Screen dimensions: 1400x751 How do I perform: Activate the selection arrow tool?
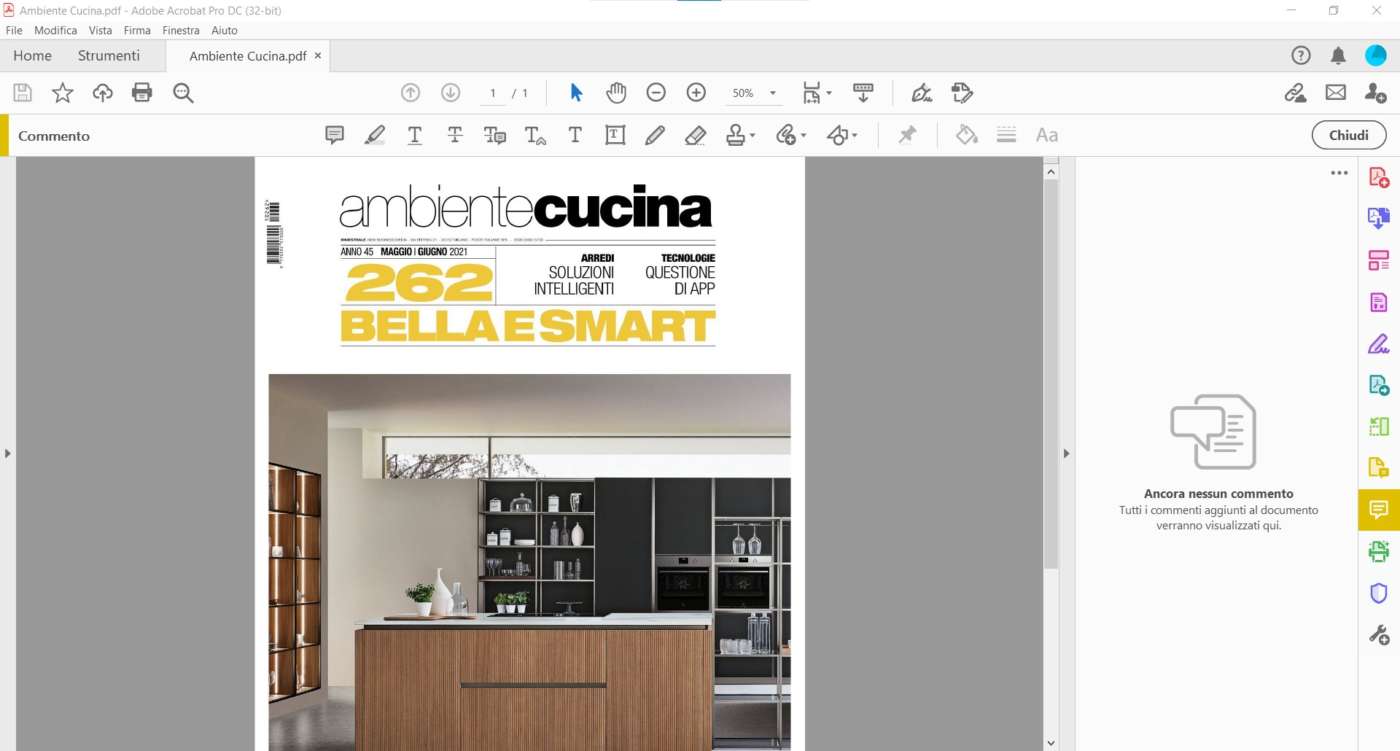click(x=576, y=93)
